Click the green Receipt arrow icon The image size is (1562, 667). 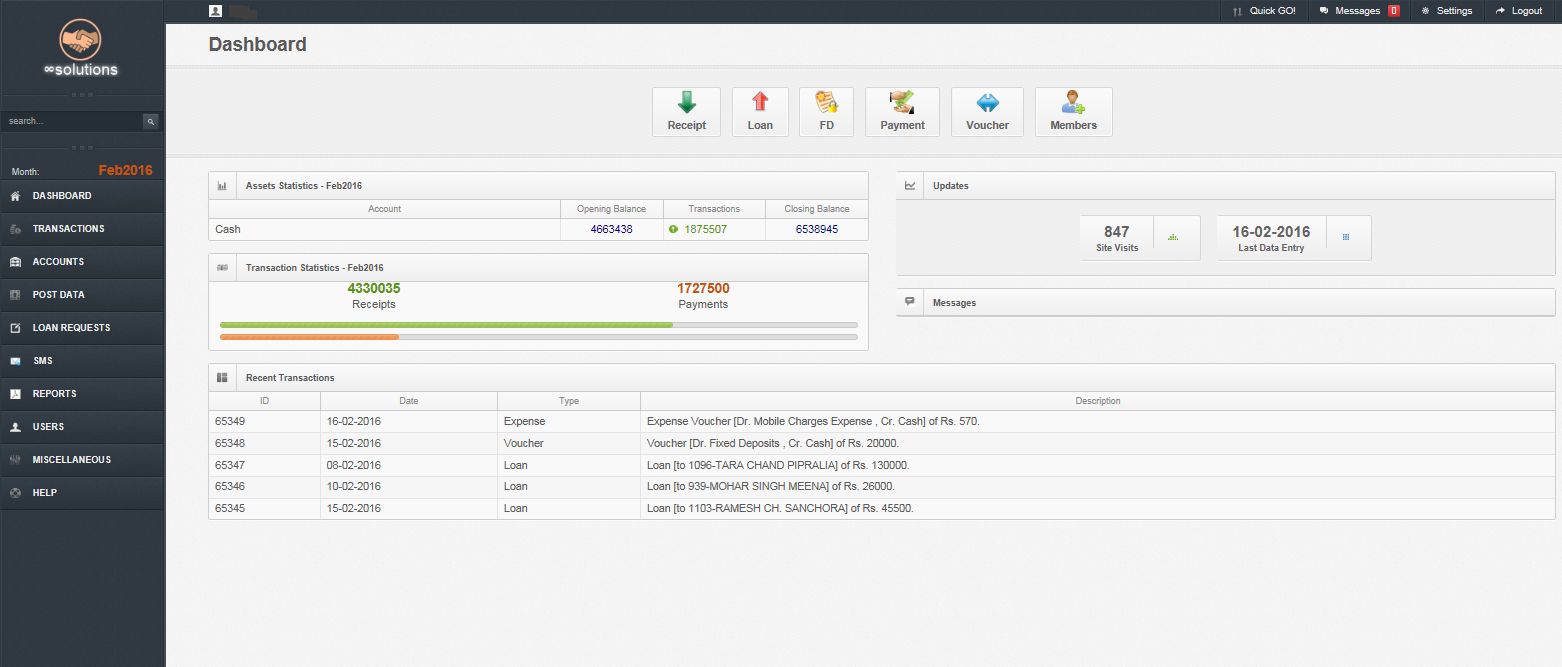click(686, 103)
